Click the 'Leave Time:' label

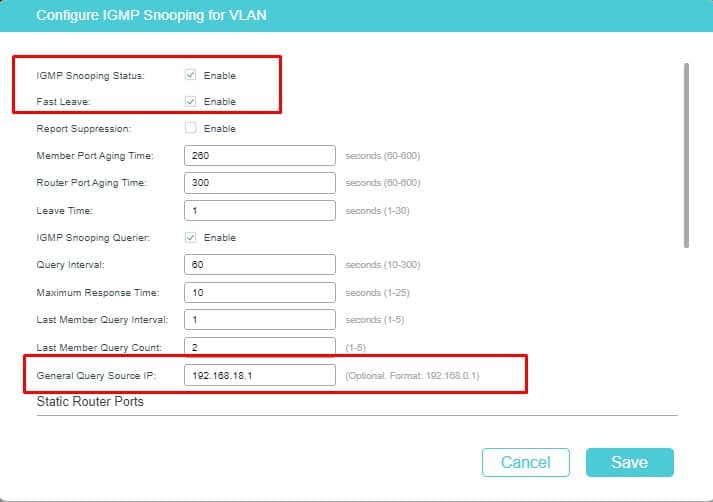point(65,211)
